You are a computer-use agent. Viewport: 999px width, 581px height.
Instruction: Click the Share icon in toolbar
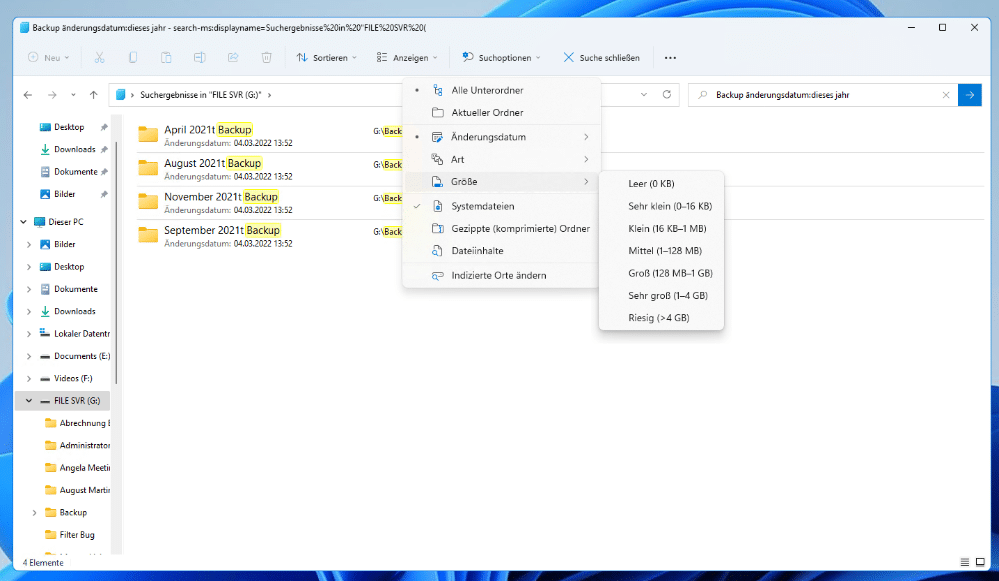point(233,58)
